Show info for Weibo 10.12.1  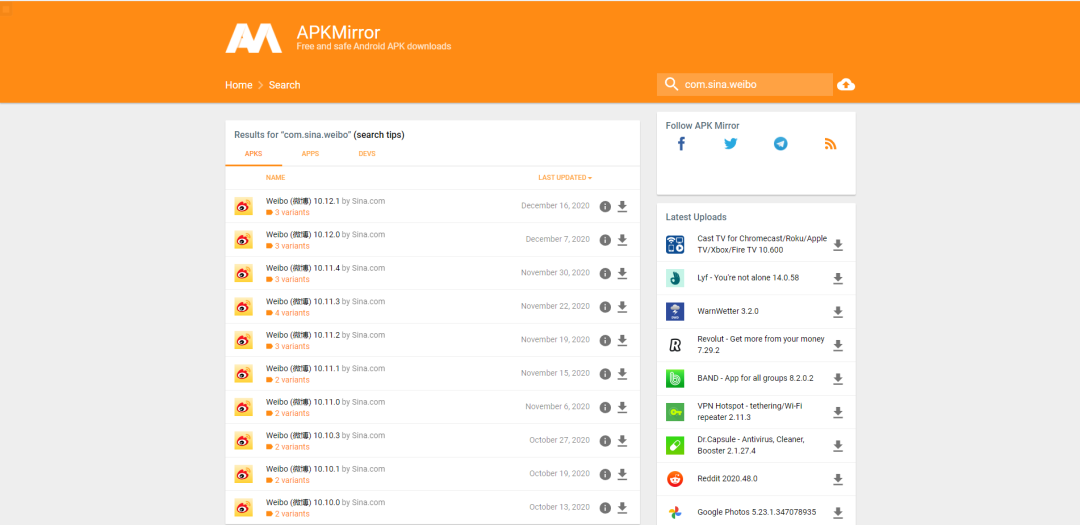click(x=605, y=206)
